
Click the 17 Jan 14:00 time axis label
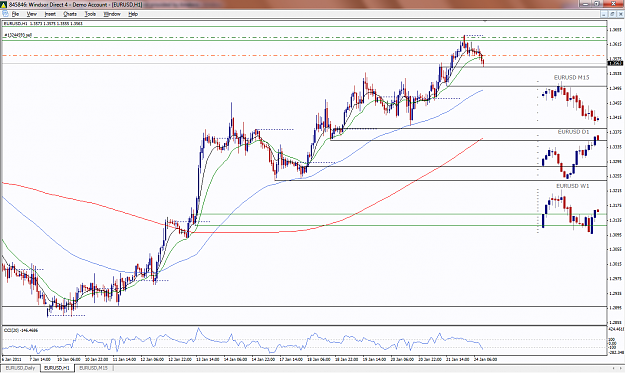(x=291, y=359)
